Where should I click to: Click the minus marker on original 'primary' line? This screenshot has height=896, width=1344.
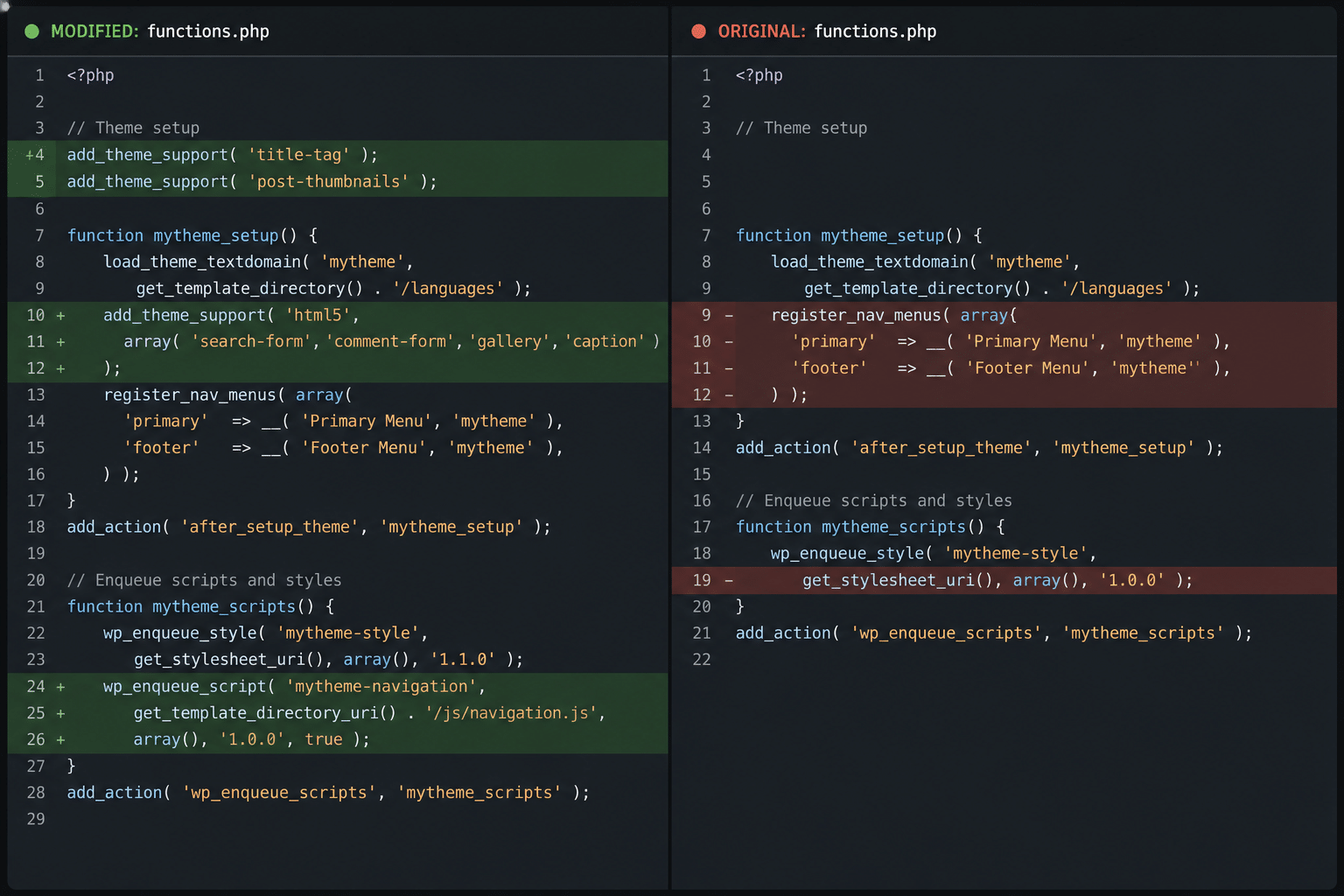point(729,342)
